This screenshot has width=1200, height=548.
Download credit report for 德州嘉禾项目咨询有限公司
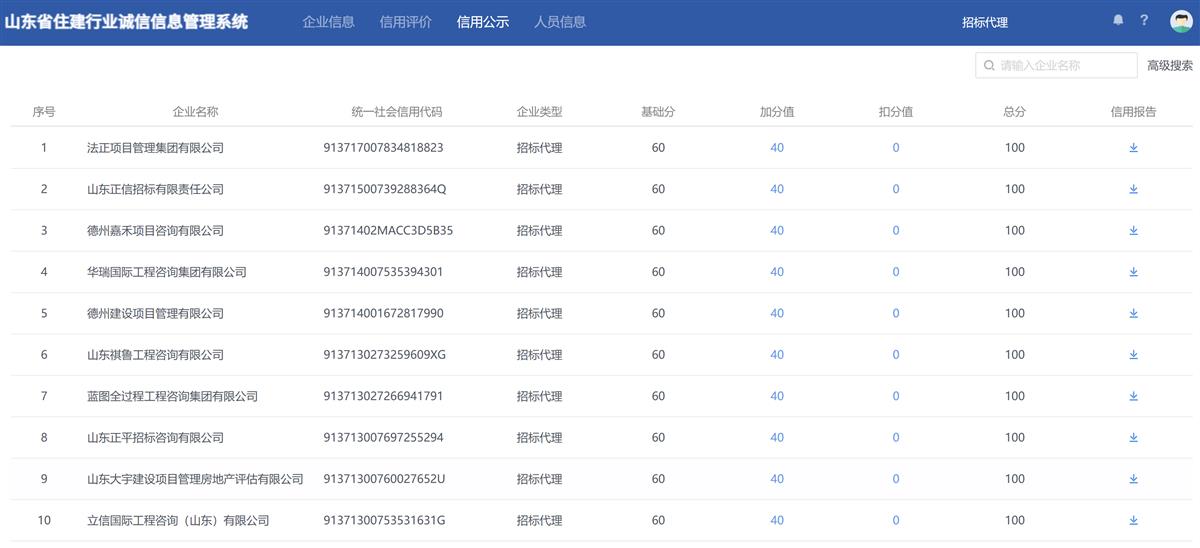point(1133,231)
